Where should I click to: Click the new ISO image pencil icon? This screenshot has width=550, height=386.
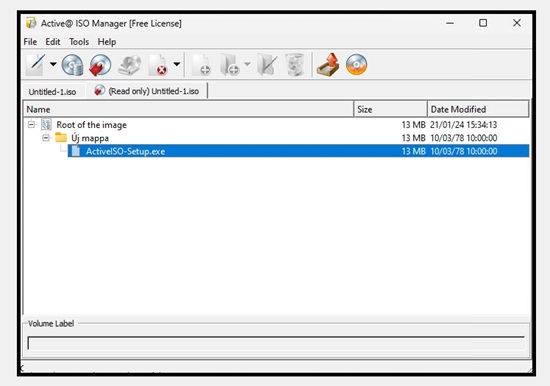click(36, 65)
